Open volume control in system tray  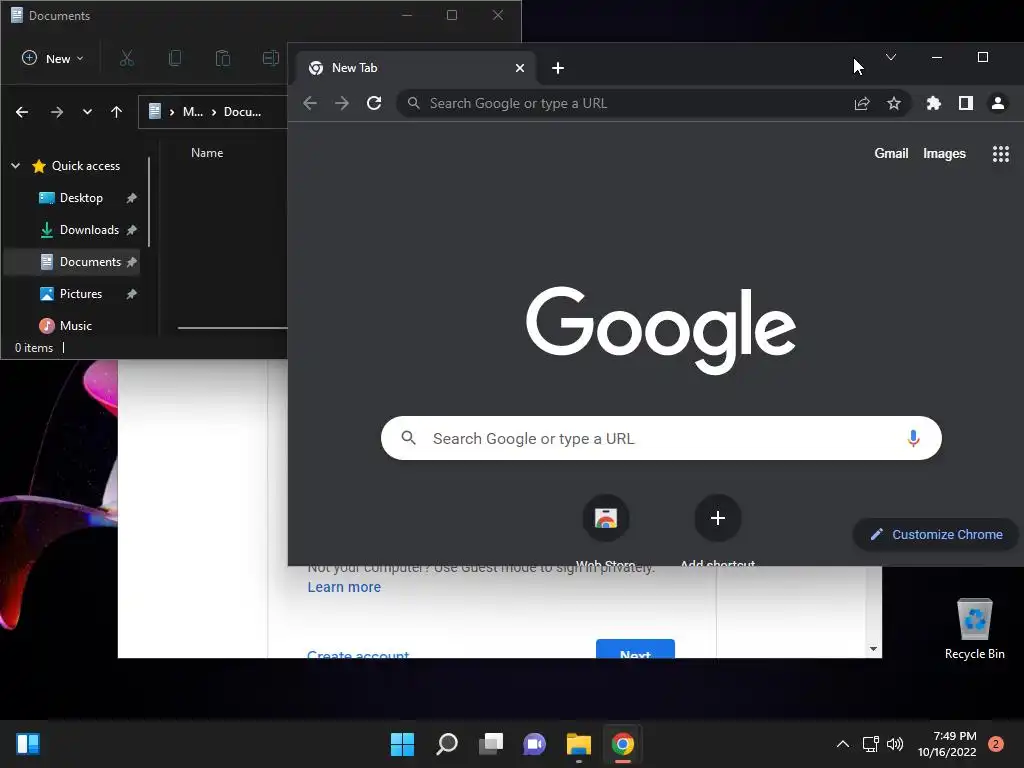(895, 744)
